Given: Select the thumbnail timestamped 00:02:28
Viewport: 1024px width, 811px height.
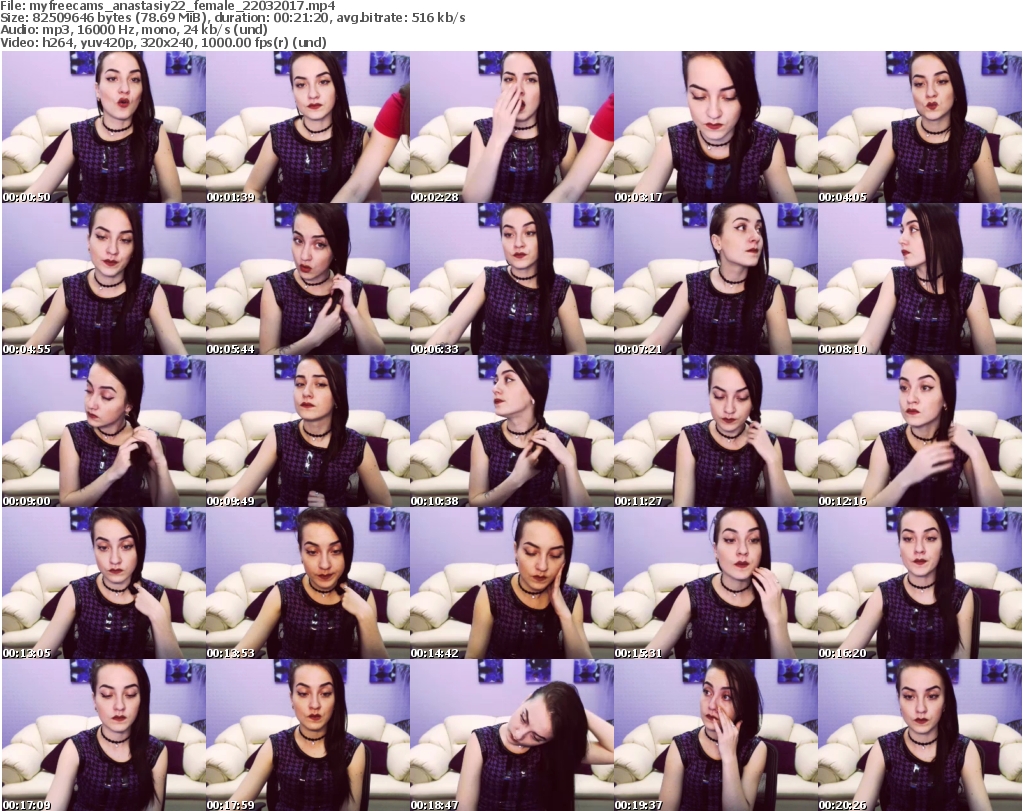Looking at the screenshot, I should [x=512, y=127].
